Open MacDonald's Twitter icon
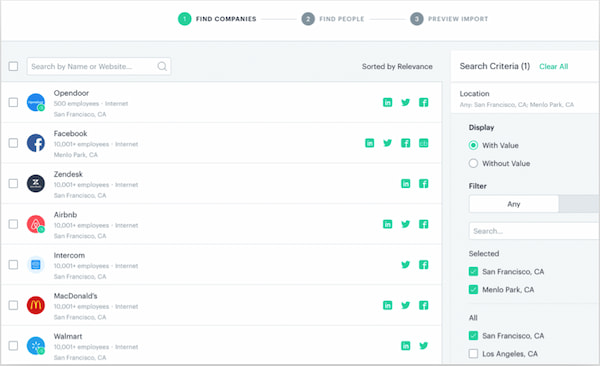Viewport: 600px width, 366px height. coord(405,305)
